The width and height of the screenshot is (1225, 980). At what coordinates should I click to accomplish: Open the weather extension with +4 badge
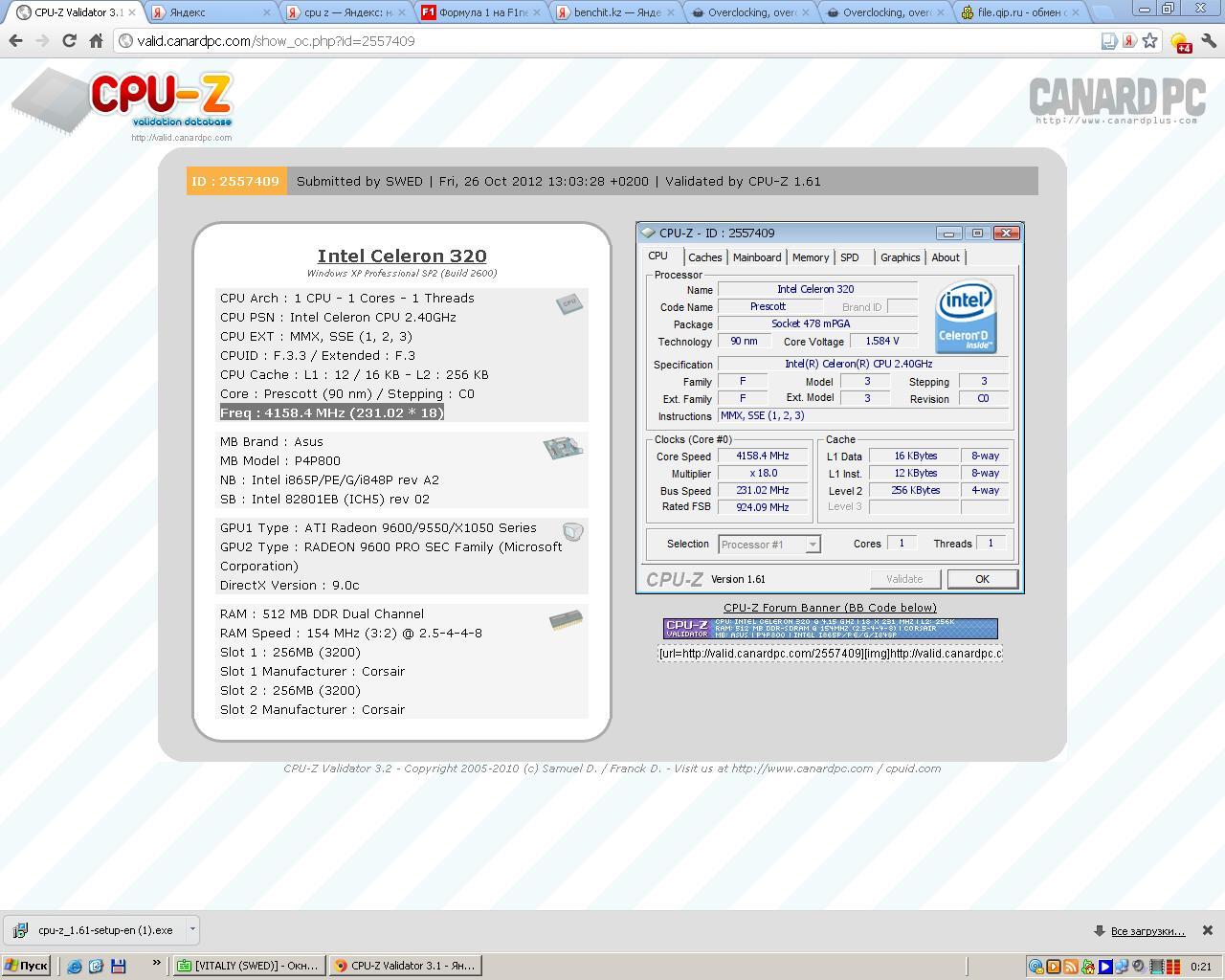[1181, 42]
